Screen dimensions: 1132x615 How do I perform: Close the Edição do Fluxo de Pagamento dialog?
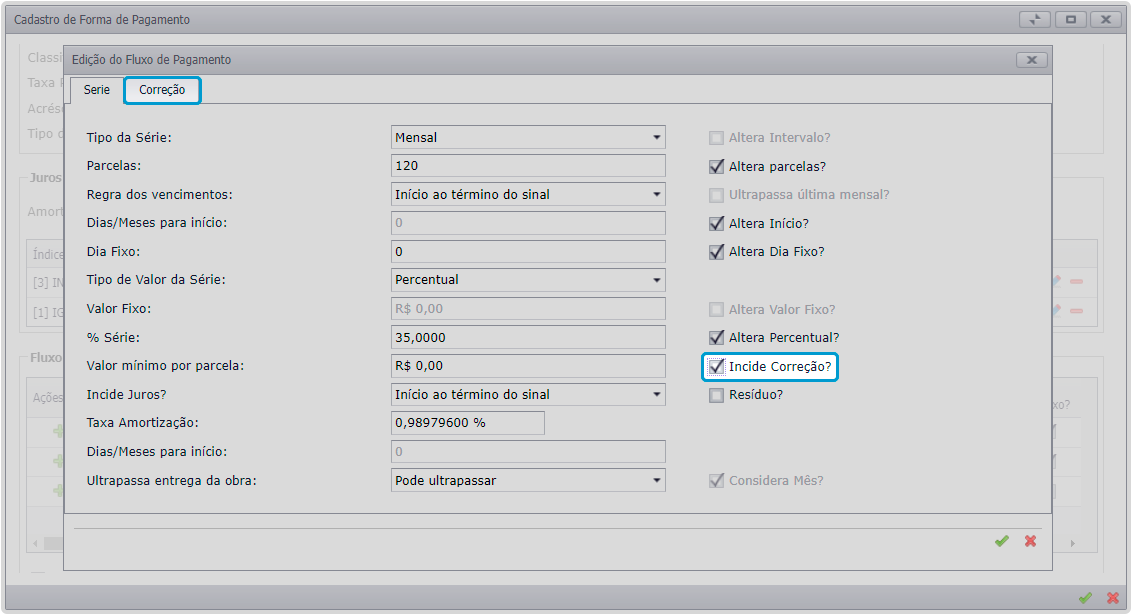[x=1032, y=60]
